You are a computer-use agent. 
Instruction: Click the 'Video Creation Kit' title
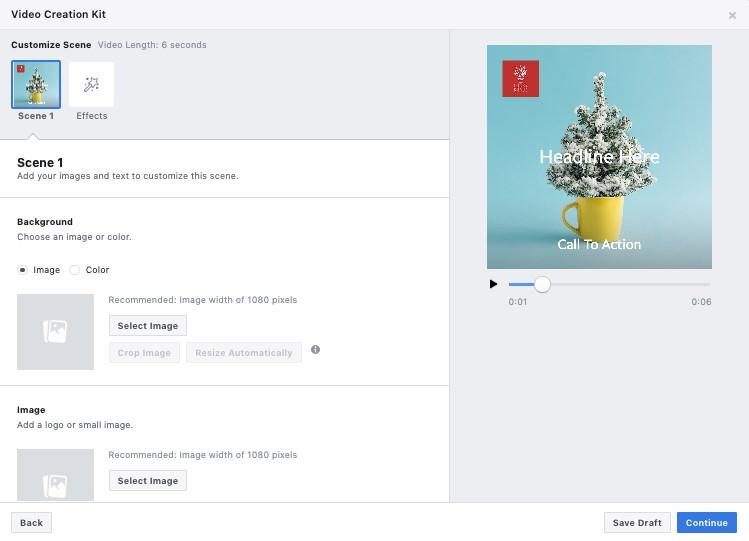coord(58,14)
